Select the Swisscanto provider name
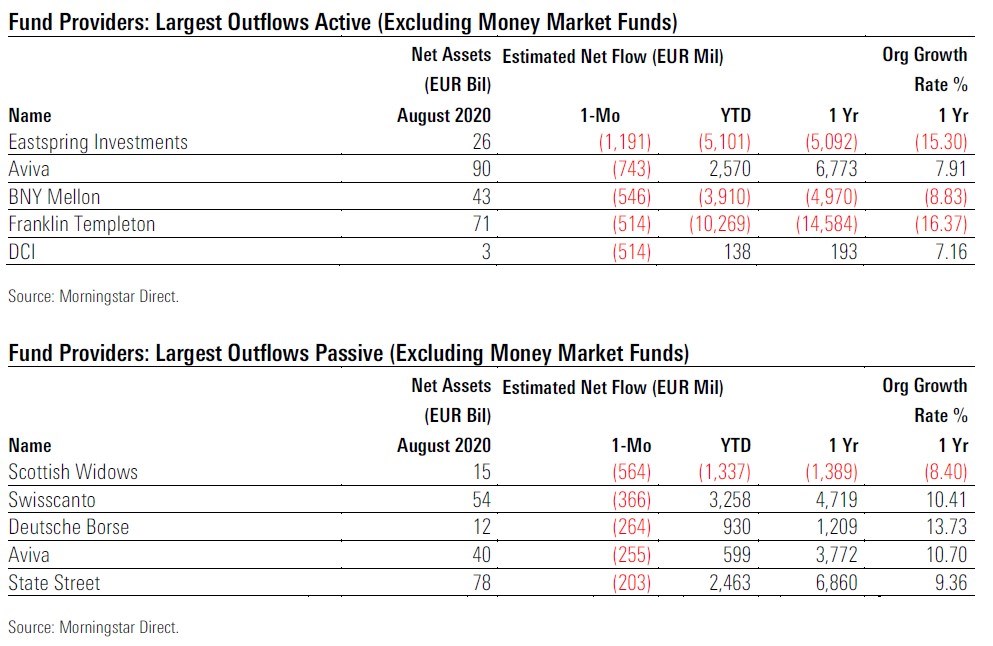The height and width of the screenshot is (646, 993). pyautogui.click(x=52, y=499)
